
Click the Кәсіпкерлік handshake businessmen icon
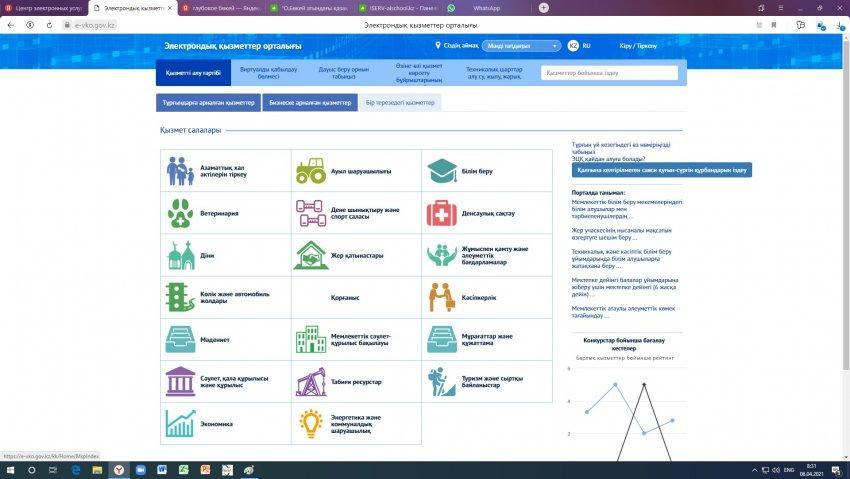point(442,297)
